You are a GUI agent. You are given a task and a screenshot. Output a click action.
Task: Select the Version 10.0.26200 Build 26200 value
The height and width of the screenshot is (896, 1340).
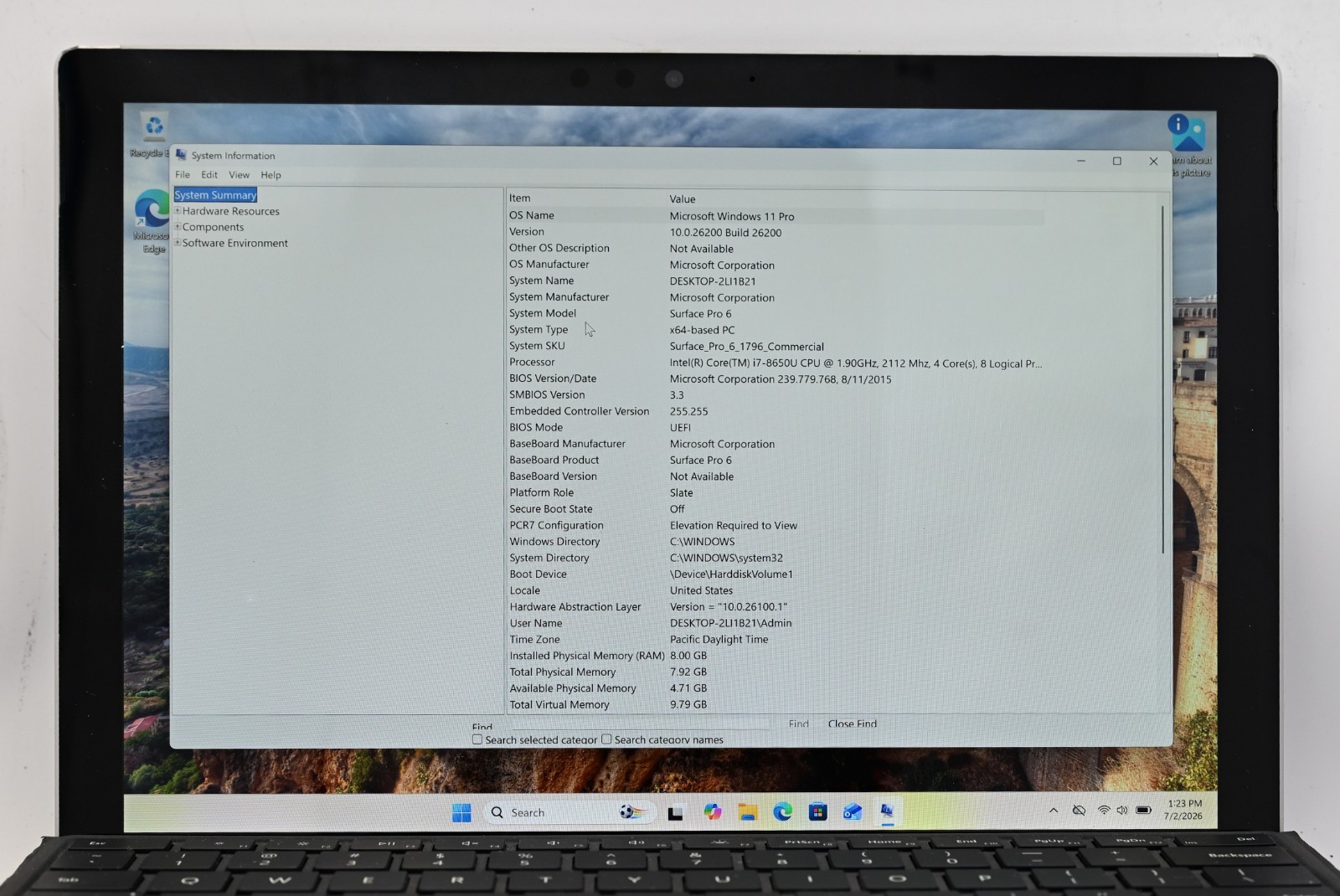(725, 233)
